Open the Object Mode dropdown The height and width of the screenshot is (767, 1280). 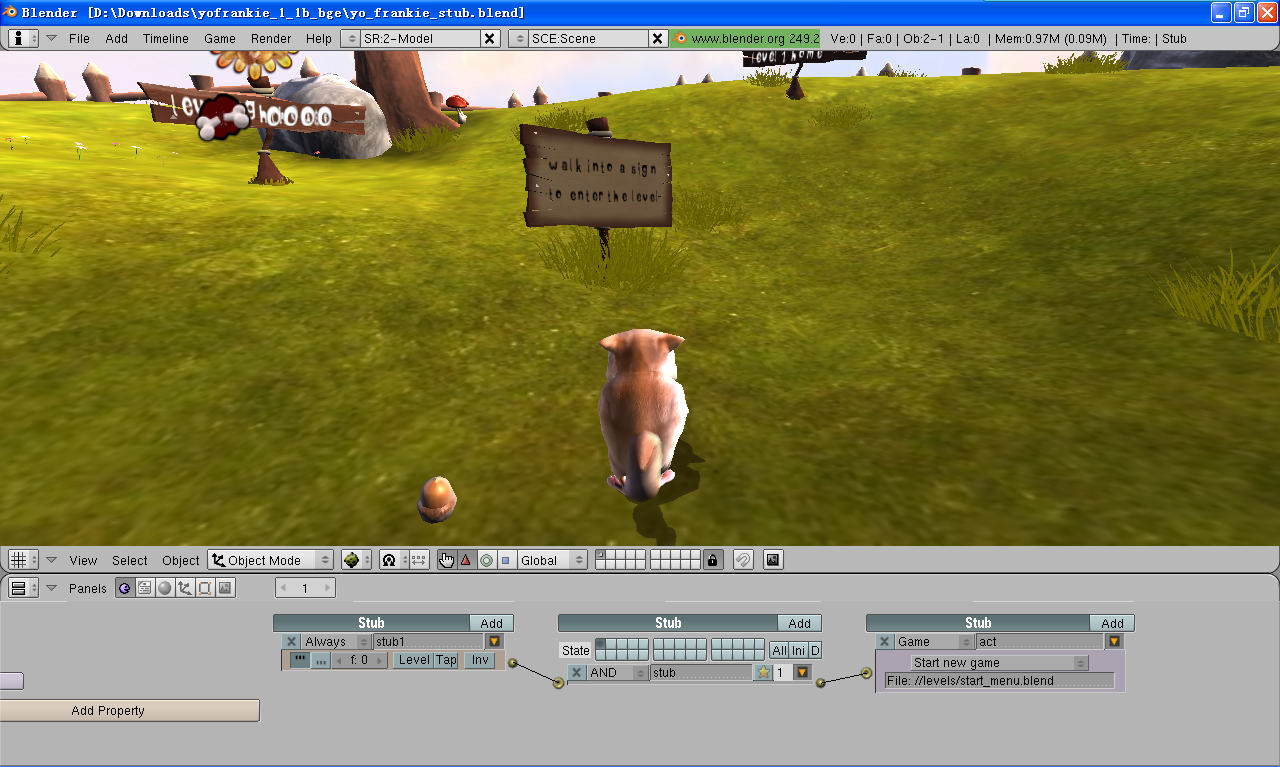[270, 560]
